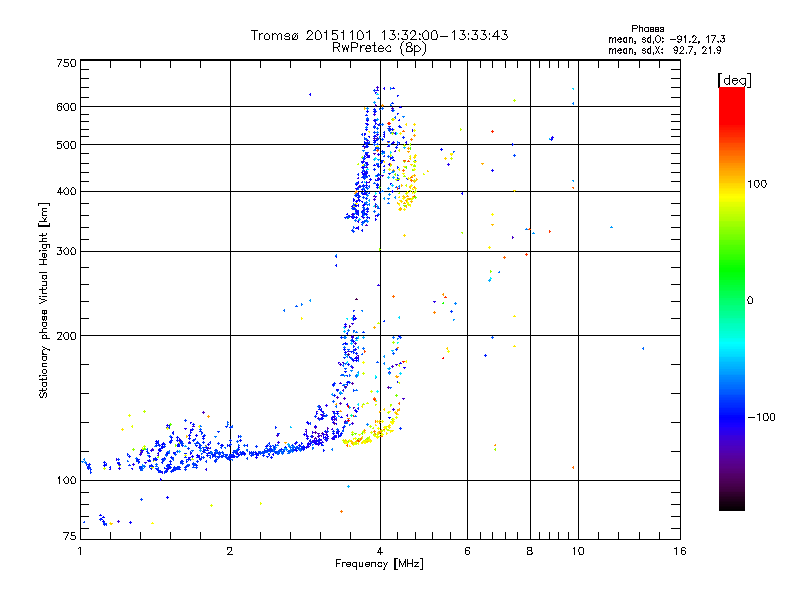Click the y-axis tick label '100'
The width and height of the screenshot is (800, 600).
[x=66, y=481]
